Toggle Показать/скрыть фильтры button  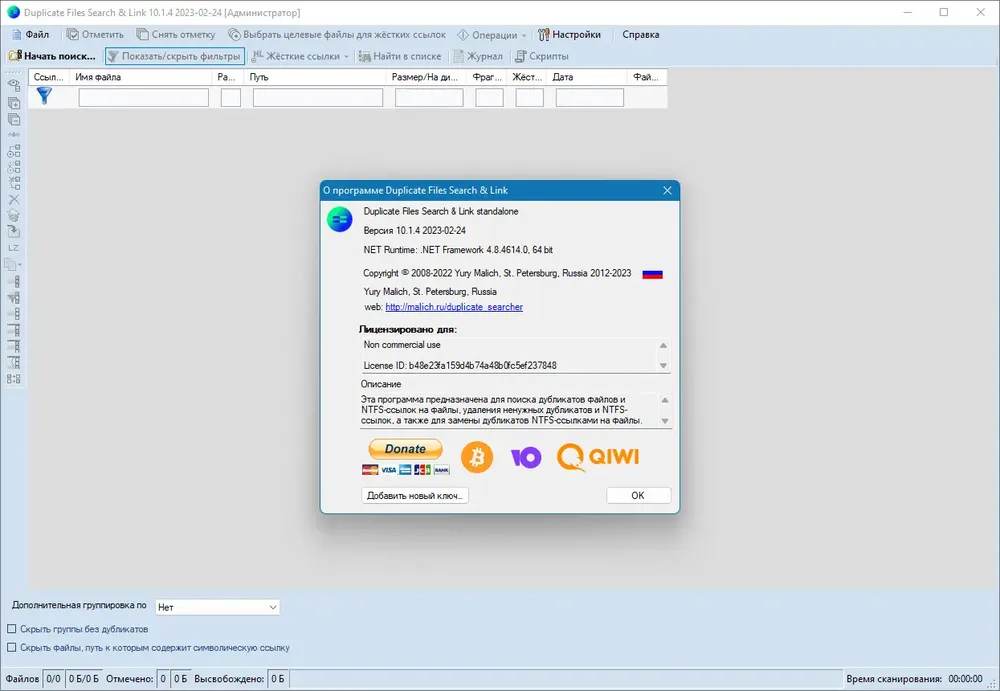click(175, 56)
